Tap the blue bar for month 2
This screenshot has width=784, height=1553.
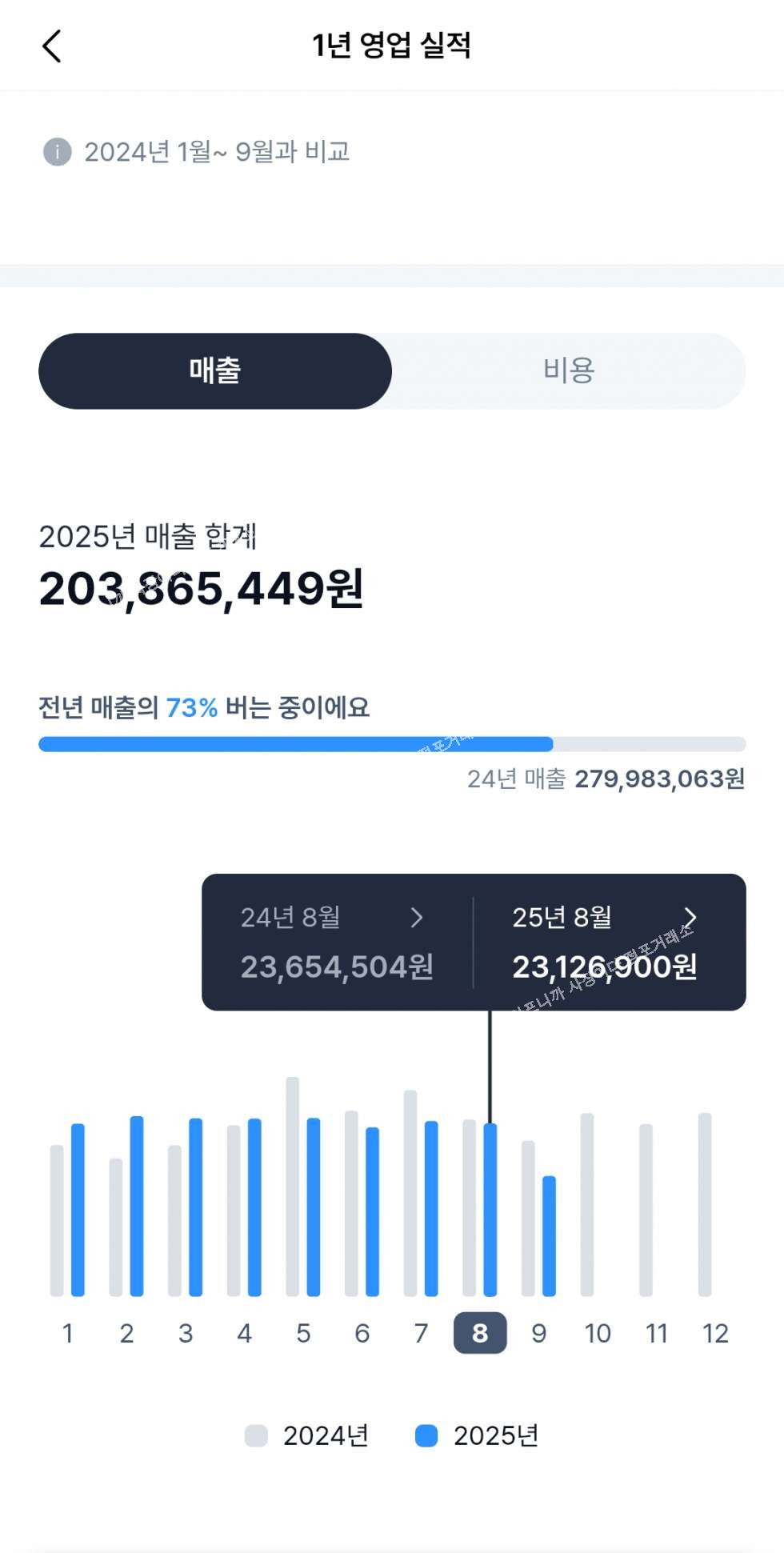(137, 1205)
